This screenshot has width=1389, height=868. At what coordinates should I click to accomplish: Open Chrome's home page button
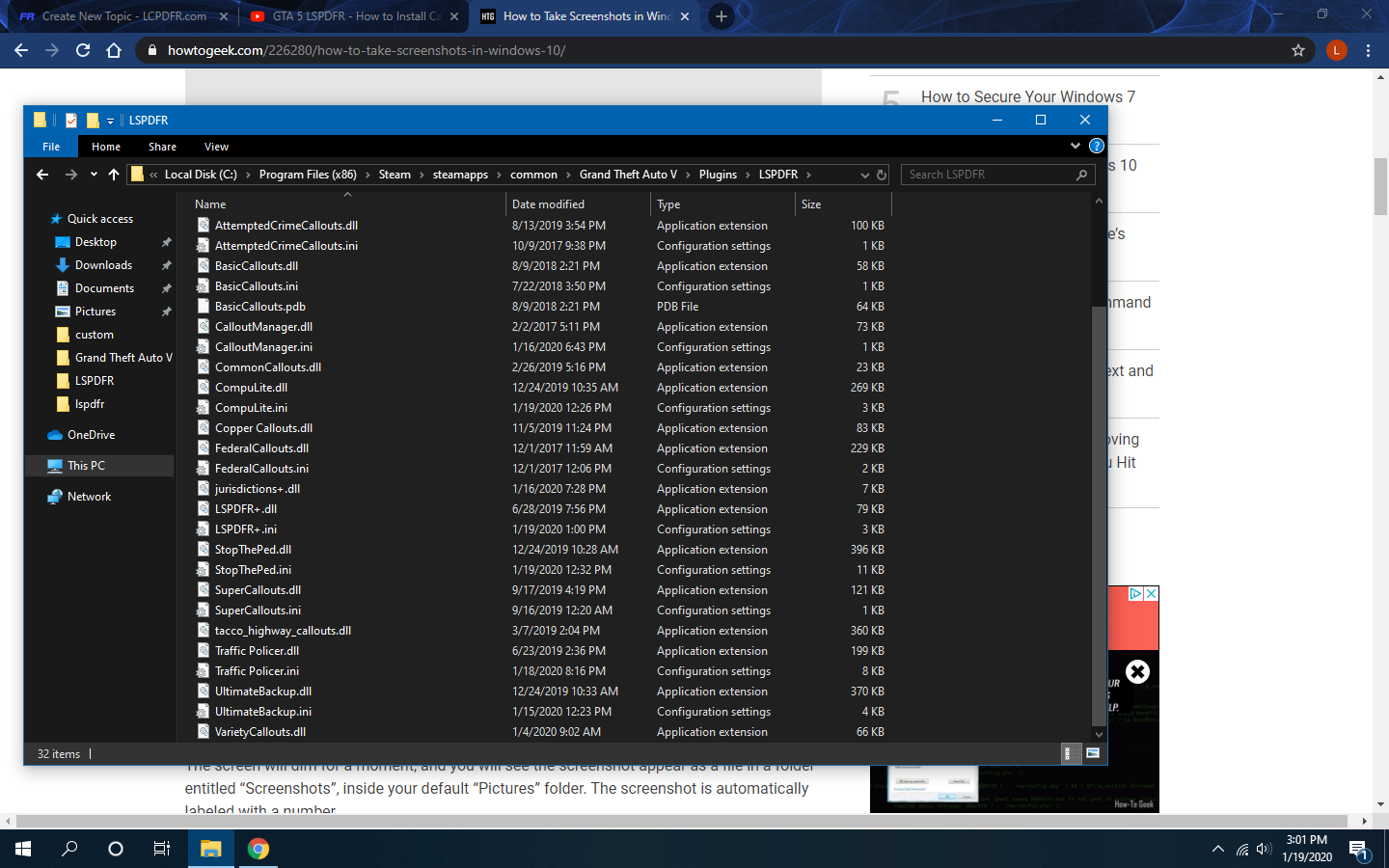pos(114,50)
